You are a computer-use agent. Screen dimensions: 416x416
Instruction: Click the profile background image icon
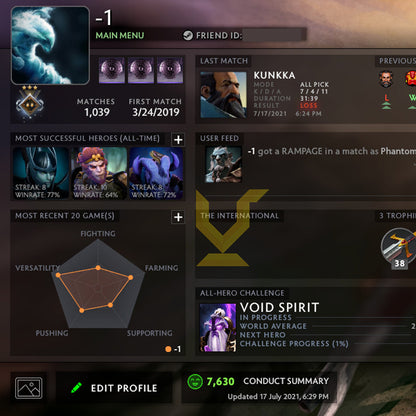[29, 388]
